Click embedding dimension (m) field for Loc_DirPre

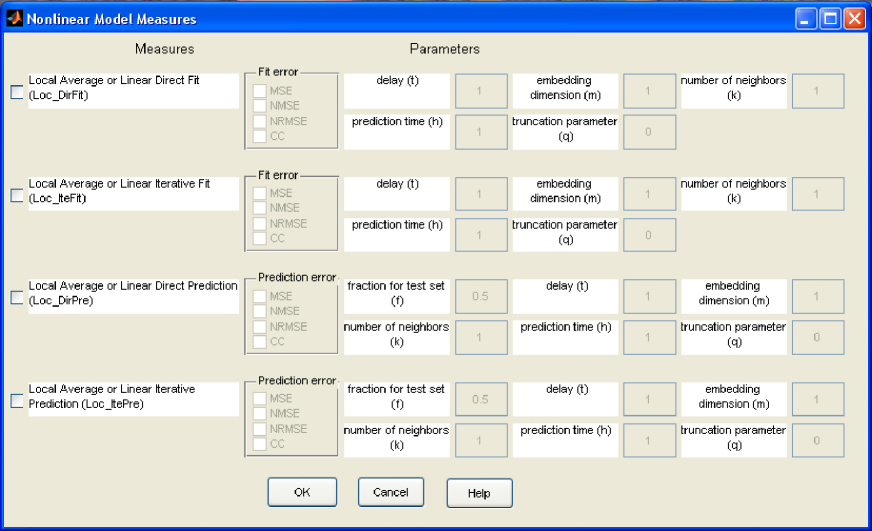tap(818, 297)
